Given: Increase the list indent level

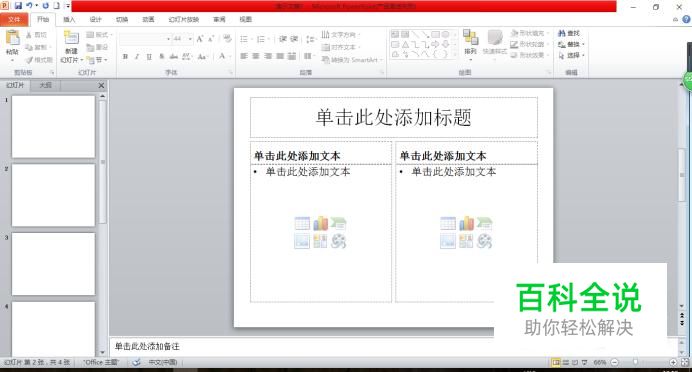Looking at the screenshot, I should click(294, 39).
